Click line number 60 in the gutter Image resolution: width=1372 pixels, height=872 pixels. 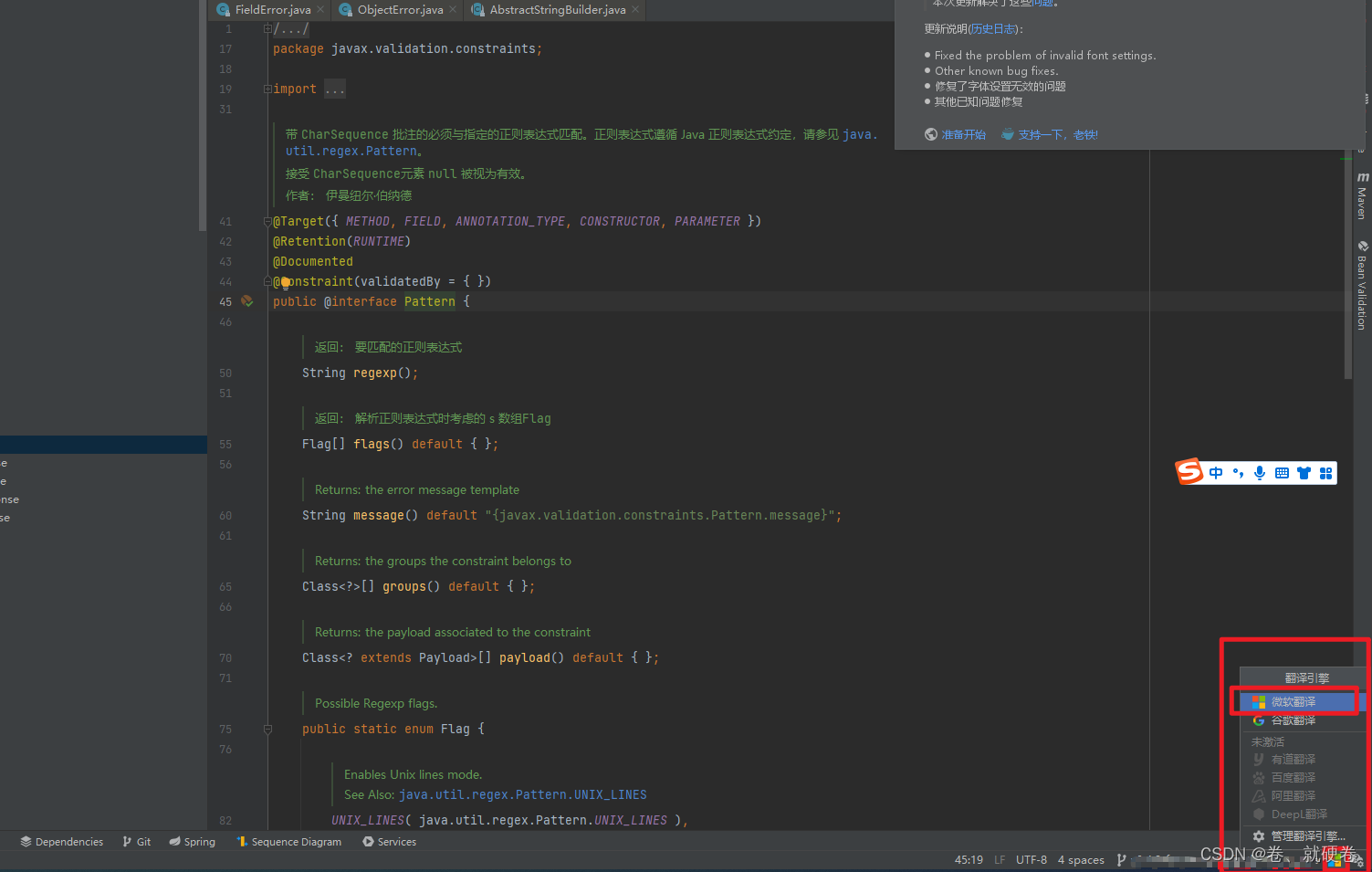point(225,516)
